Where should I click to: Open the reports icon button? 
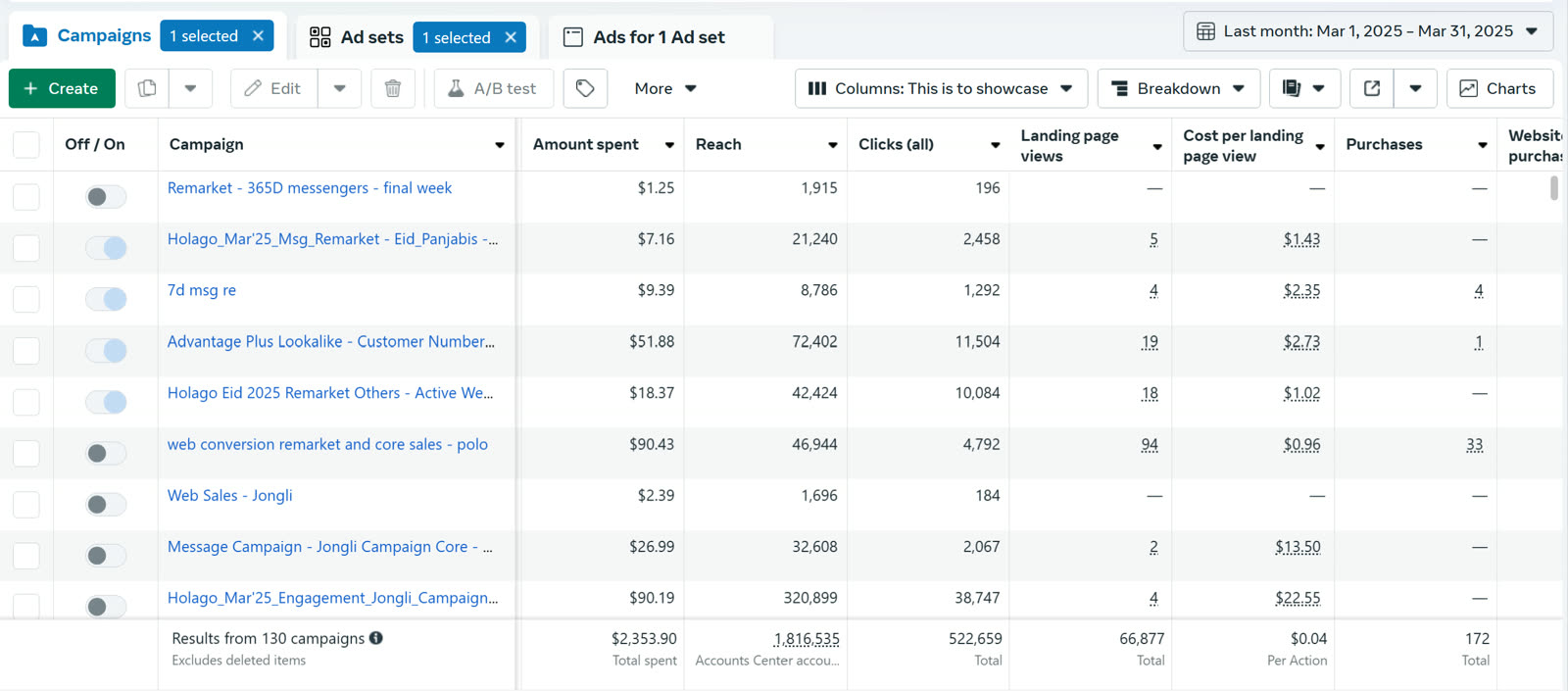point(1303,88)
